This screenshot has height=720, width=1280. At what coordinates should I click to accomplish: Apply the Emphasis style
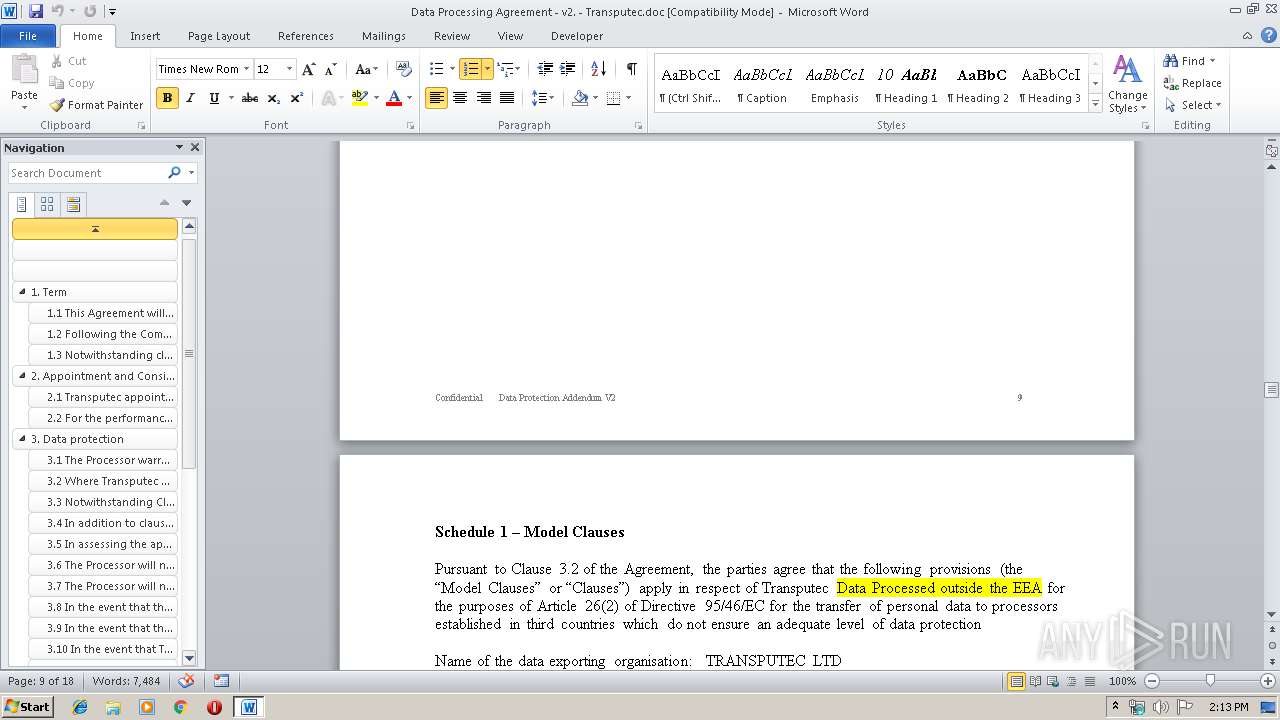(835, 85)
